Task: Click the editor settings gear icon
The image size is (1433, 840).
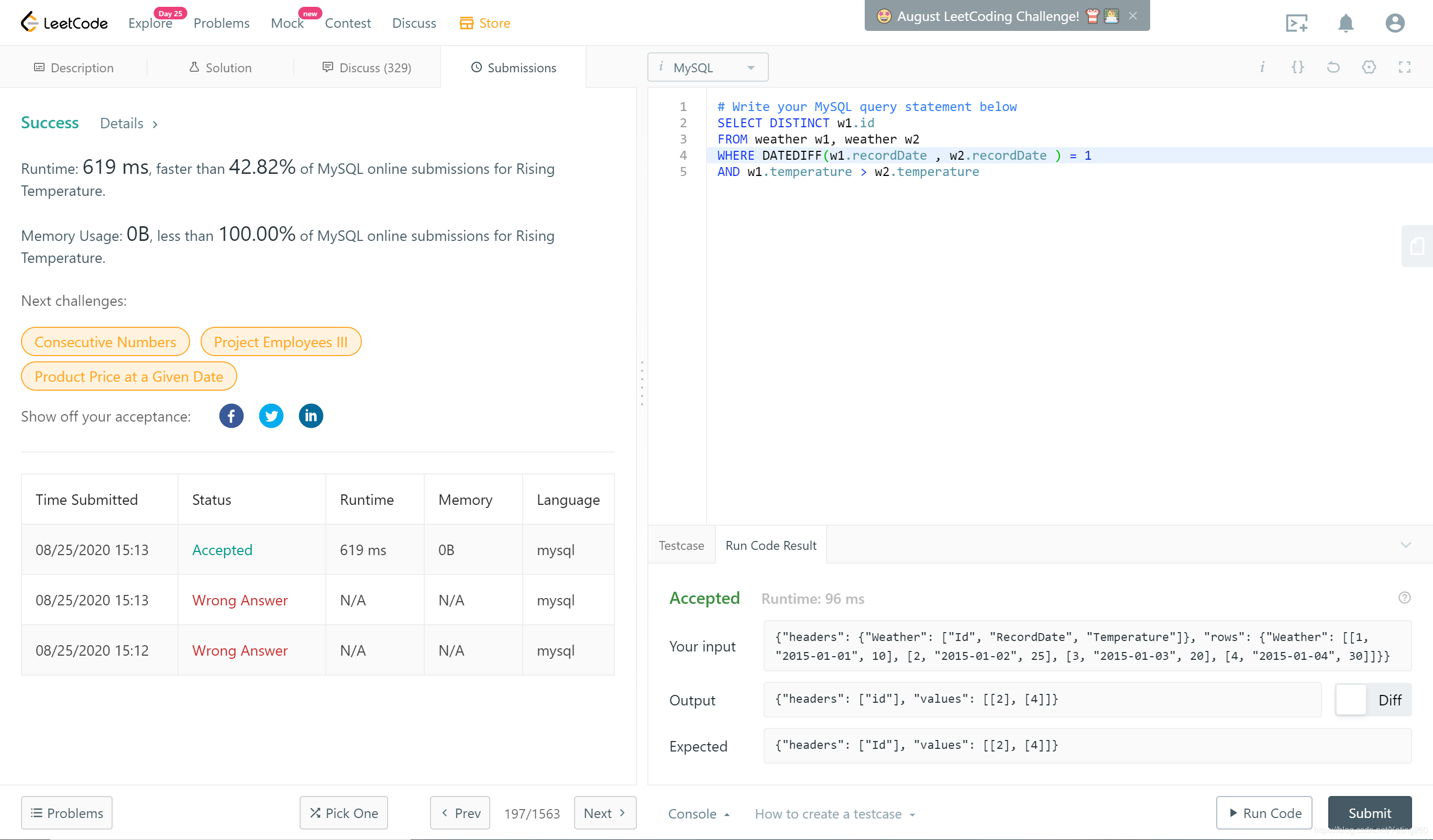Action: [1369, 67]
